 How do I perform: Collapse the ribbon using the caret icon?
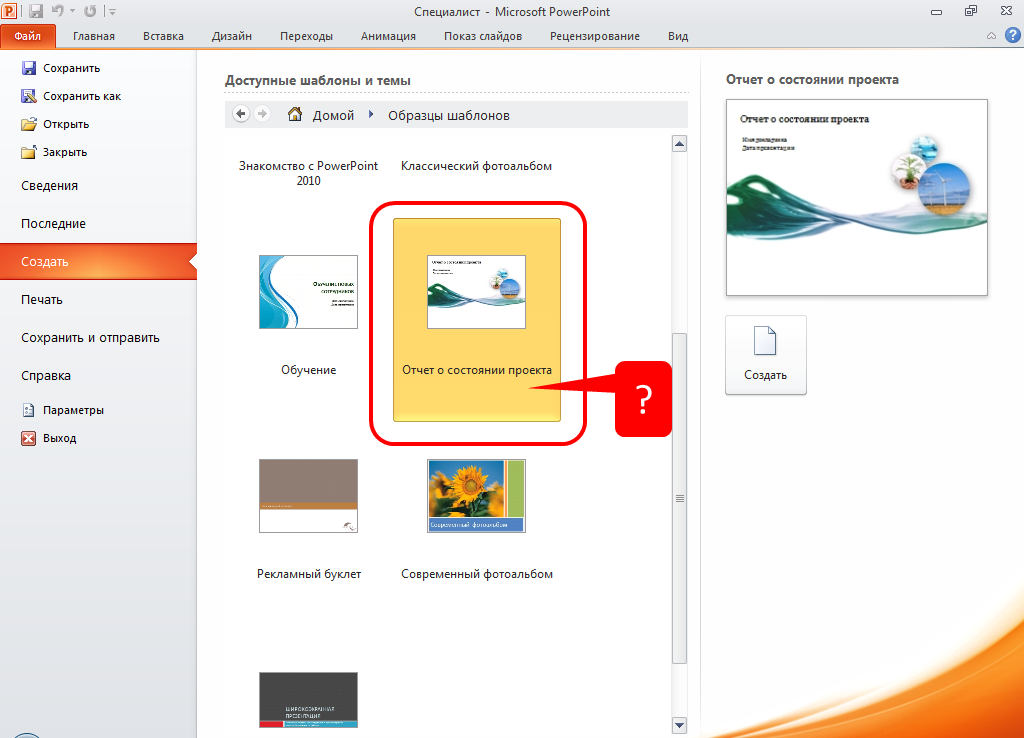(990, 36)
